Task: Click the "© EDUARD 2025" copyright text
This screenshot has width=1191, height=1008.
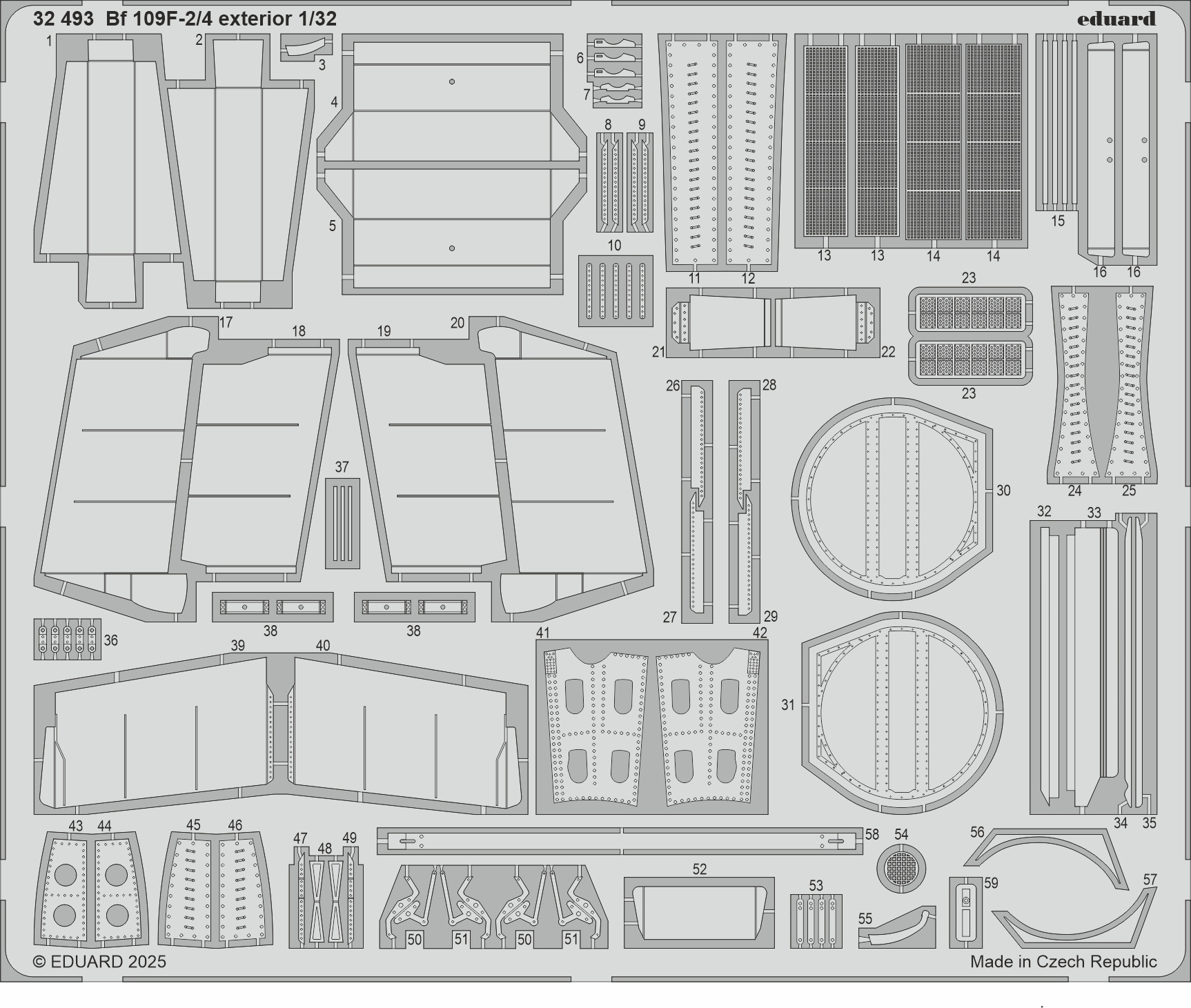Action: (99, 962)
